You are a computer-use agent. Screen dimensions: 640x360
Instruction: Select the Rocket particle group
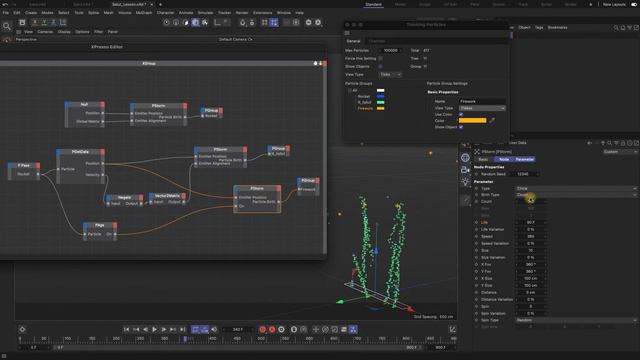pos(364,96)
